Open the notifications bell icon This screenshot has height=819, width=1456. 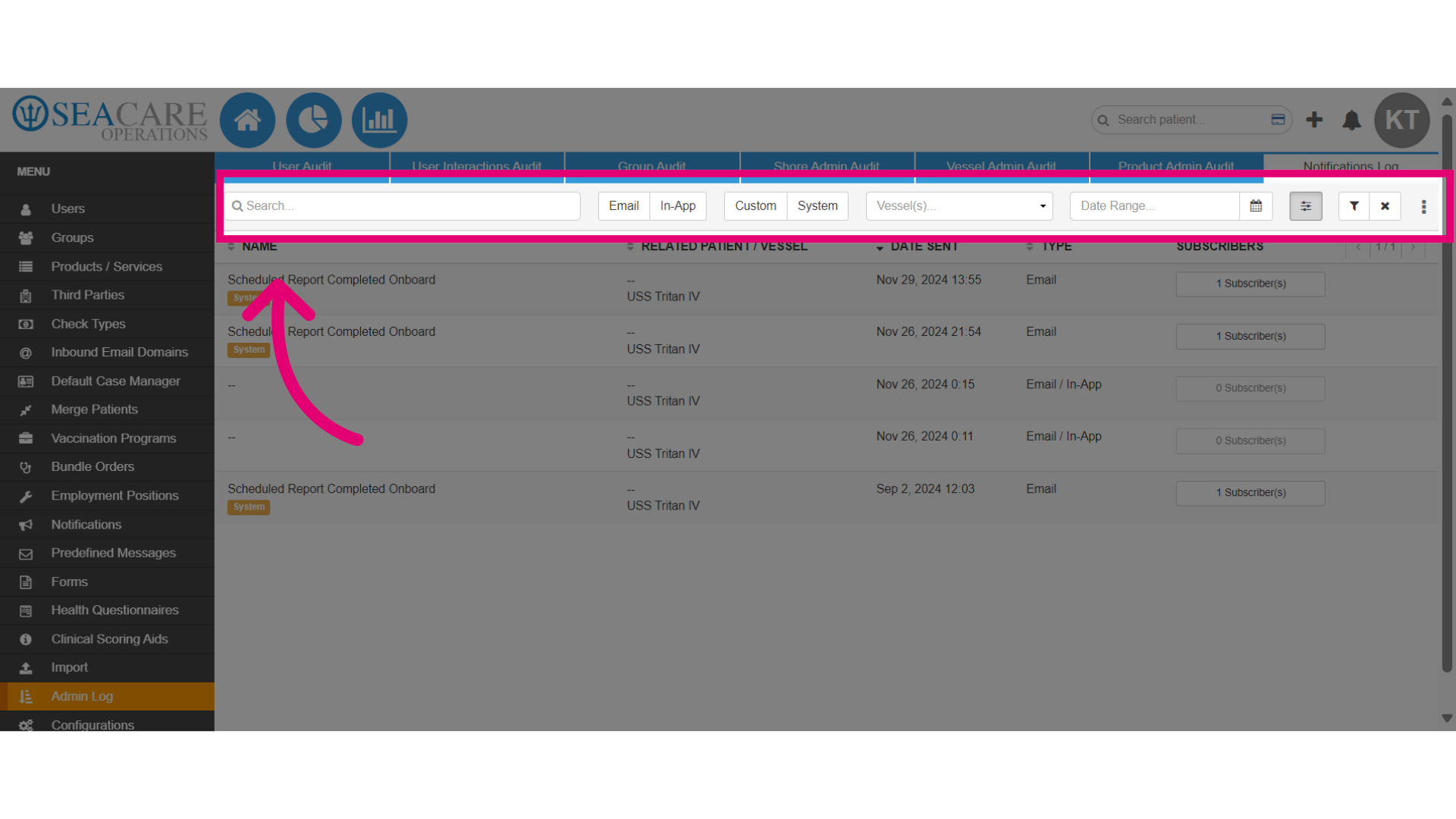pyautogui.click(x=1351, y=120)
